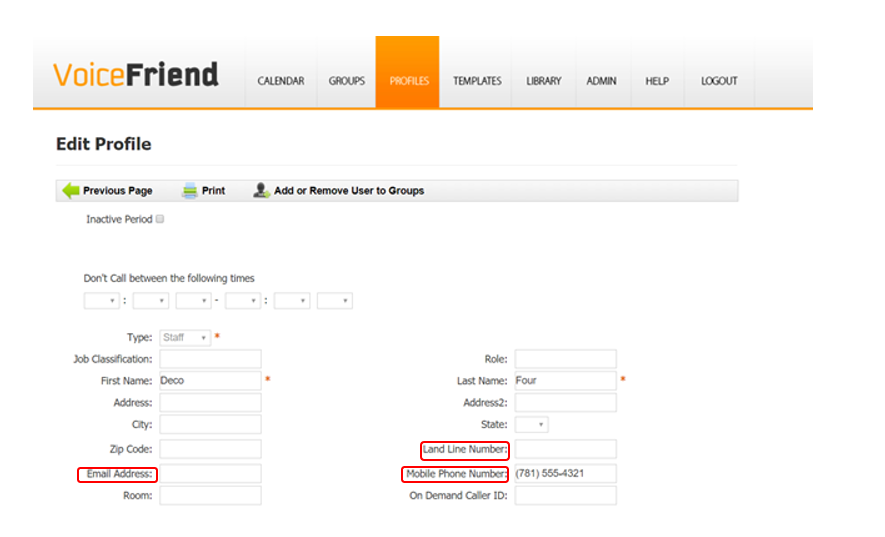The image size is (885, 537).
Task: Open the start AM/PM dropdown before the dash
Action: pos(194,300)
